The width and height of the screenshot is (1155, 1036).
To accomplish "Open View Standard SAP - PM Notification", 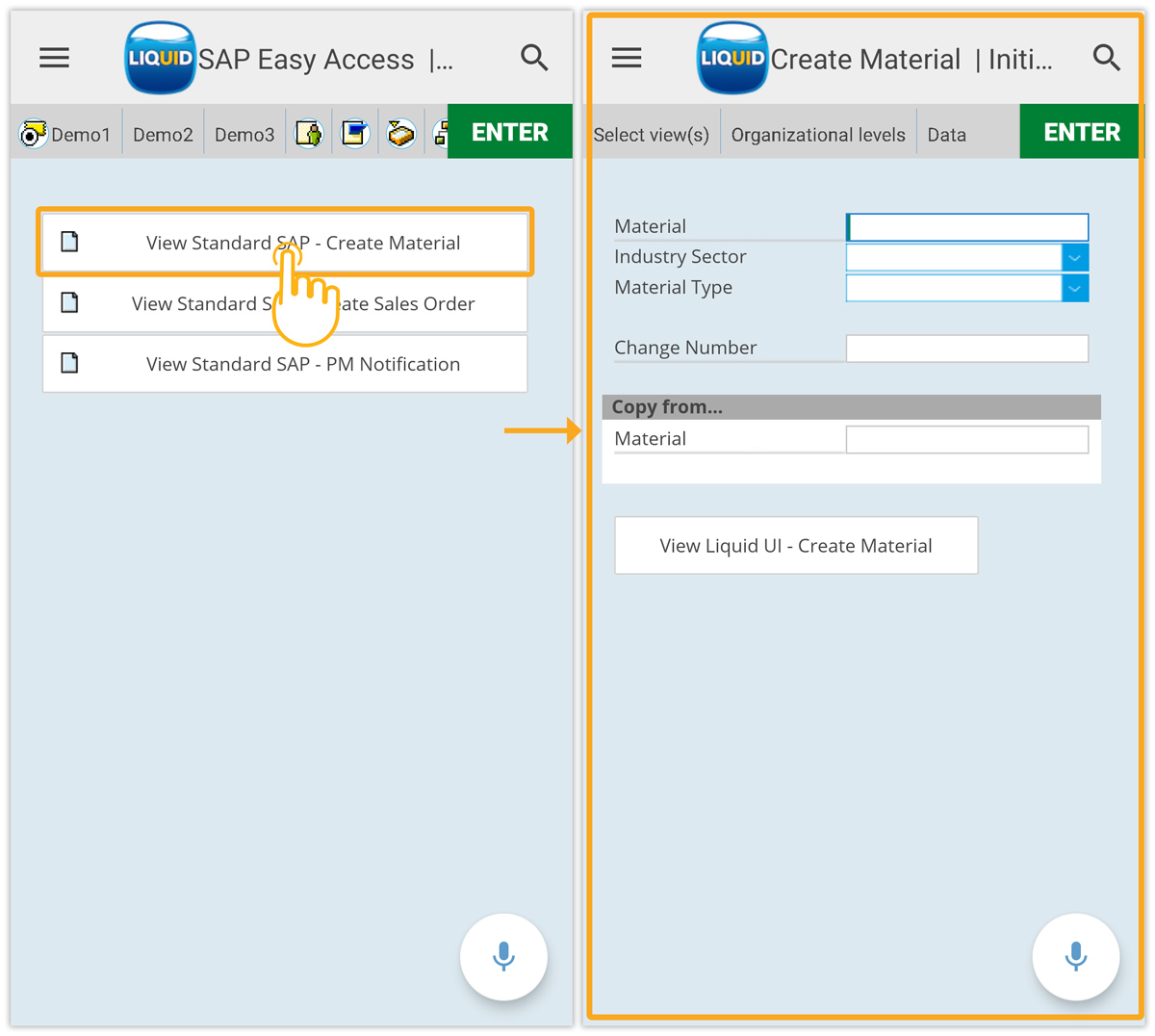I will 285,364.
